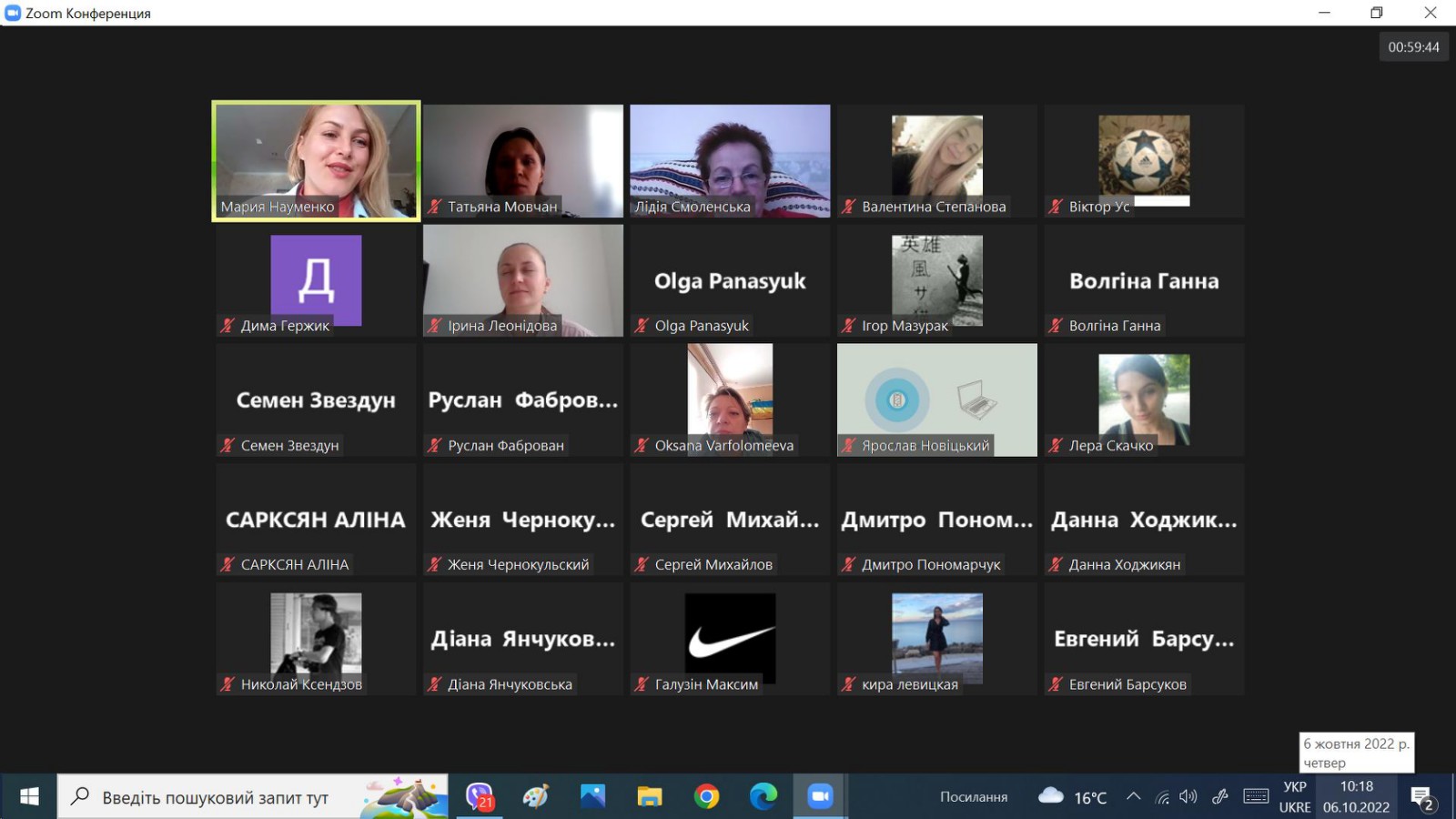Viewport: 1456px width, 819px height.
Task: Open Google Chrome from the taskbar
Action: click(706, 796)
